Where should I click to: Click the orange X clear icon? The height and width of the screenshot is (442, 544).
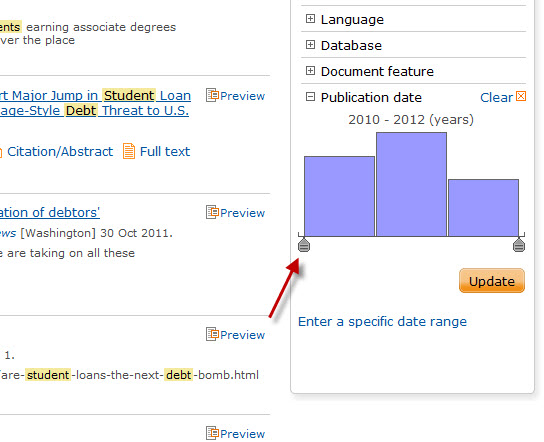[521, 96]
